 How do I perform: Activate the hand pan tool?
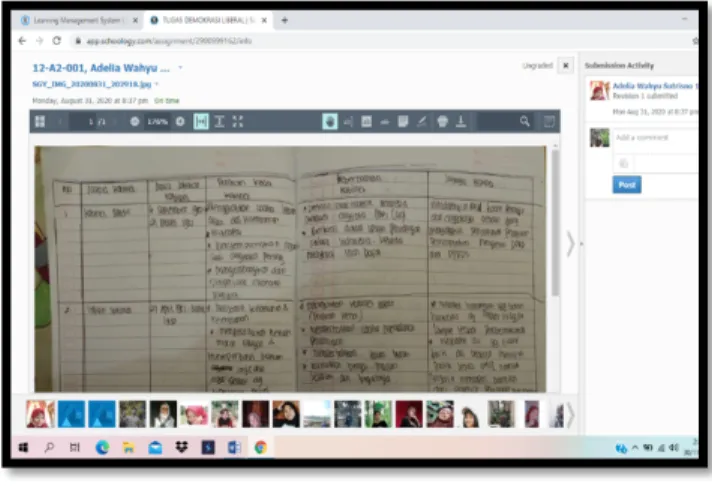330,121
